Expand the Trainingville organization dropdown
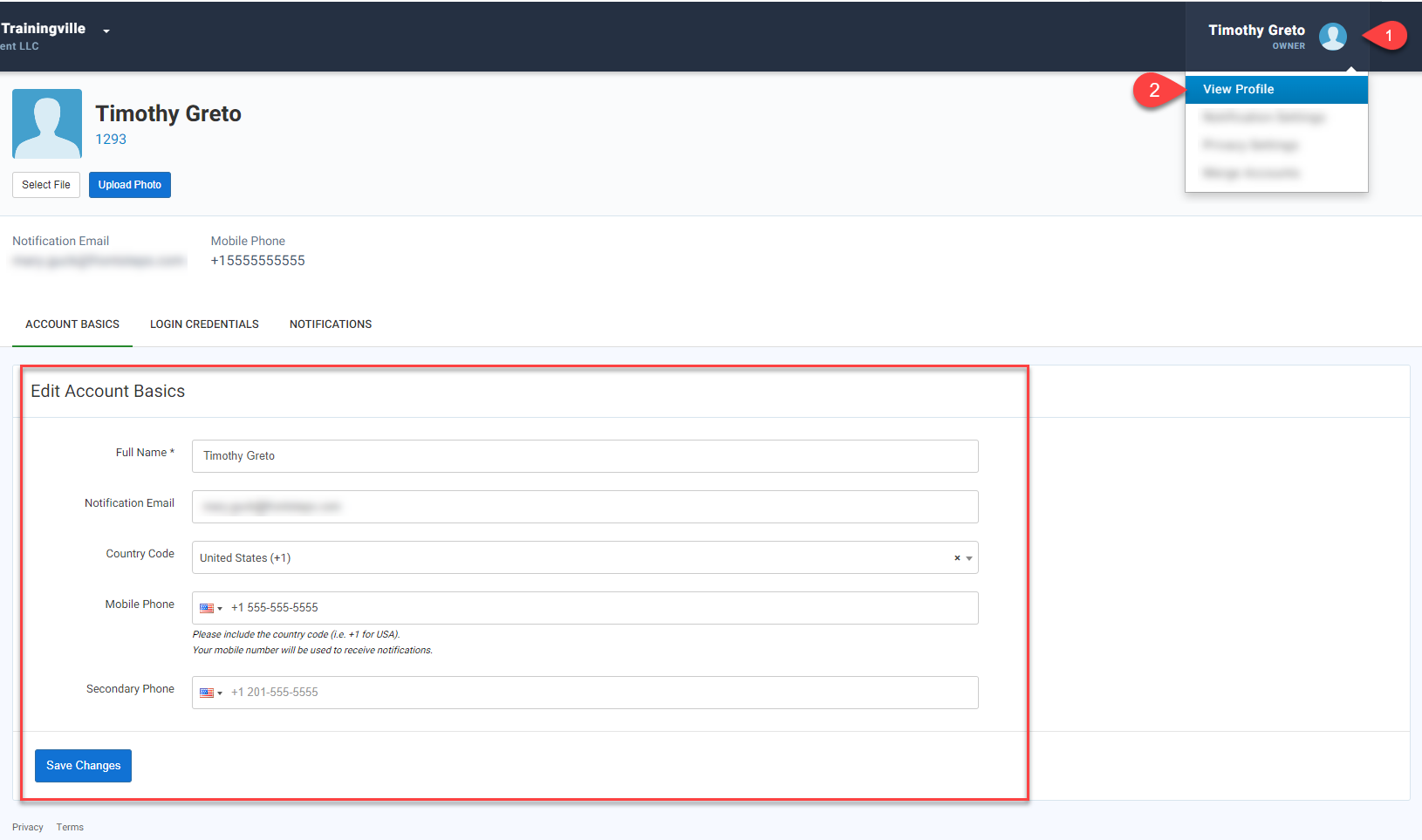 click(106, 31)
